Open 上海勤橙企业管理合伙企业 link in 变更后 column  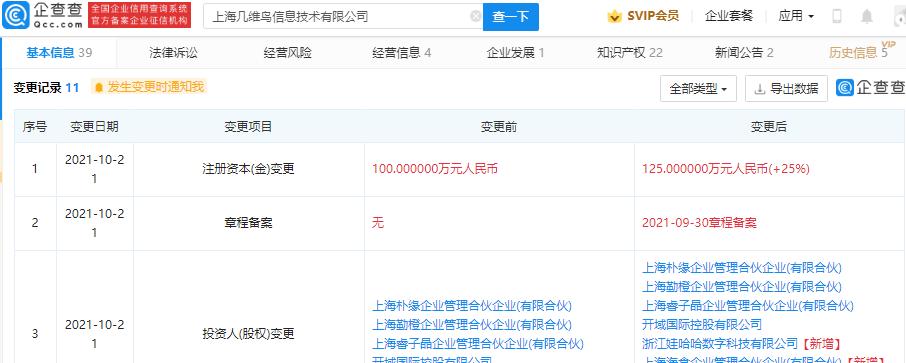[x=742, y=287]
